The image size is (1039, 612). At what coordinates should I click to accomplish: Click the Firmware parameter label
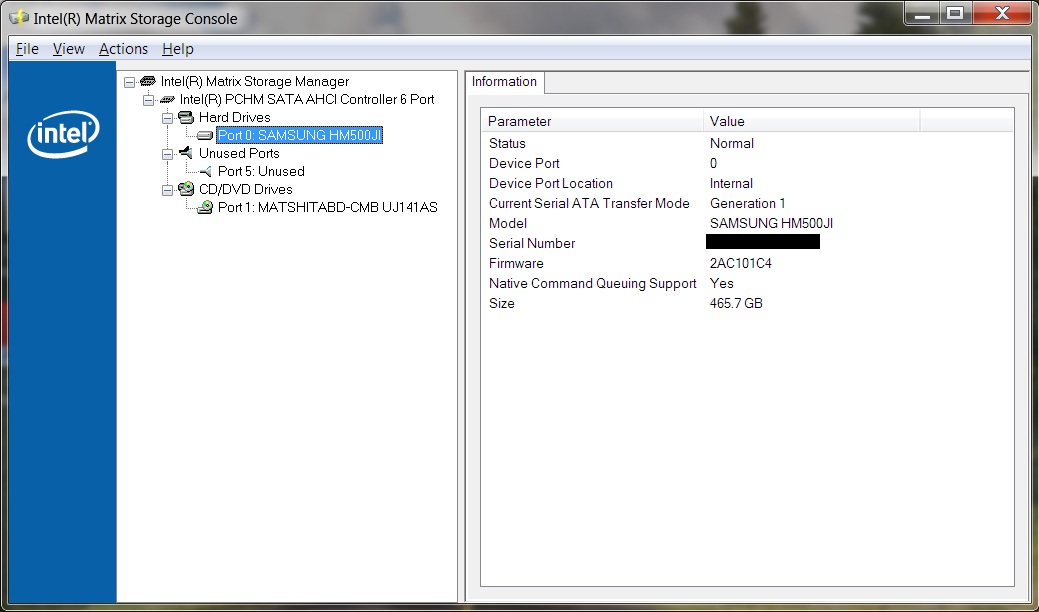tap(516, 263)
